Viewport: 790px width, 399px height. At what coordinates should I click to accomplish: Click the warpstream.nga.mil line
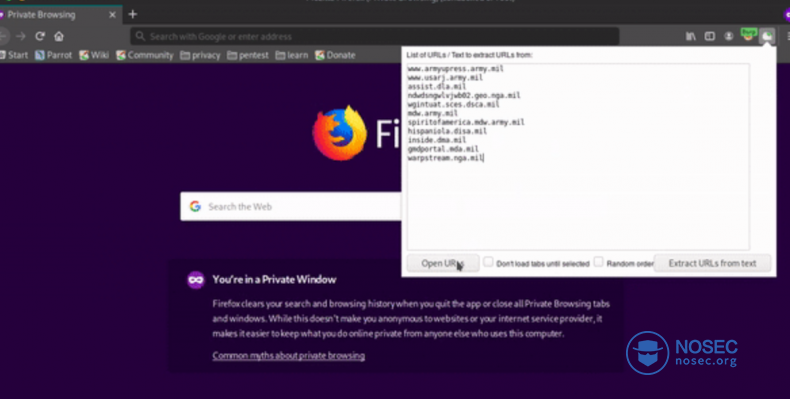(445, 158)
